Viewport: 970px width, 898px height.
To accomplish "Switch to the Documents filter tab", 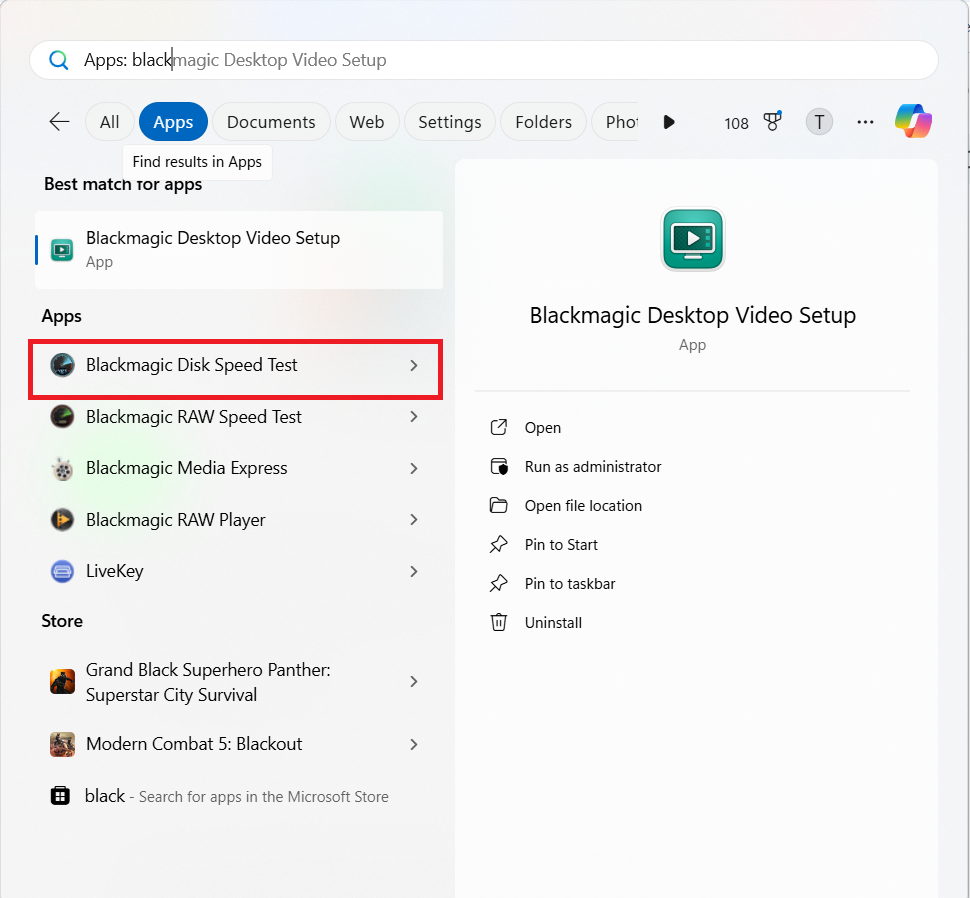I will 271,121.
